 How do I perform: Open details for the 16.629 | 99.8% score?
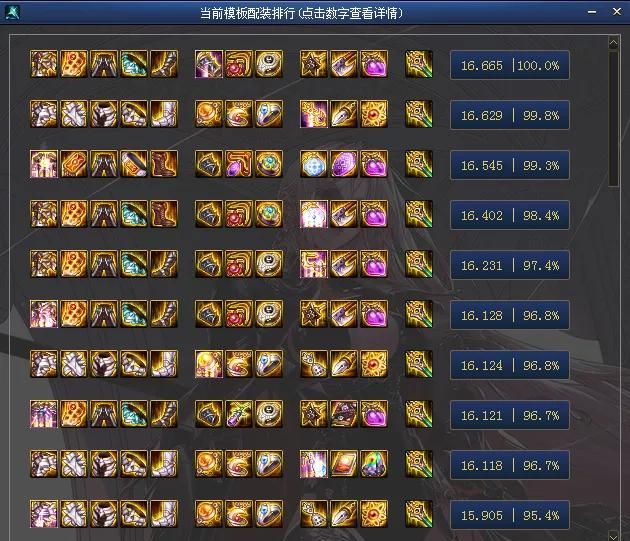point(509,115)
